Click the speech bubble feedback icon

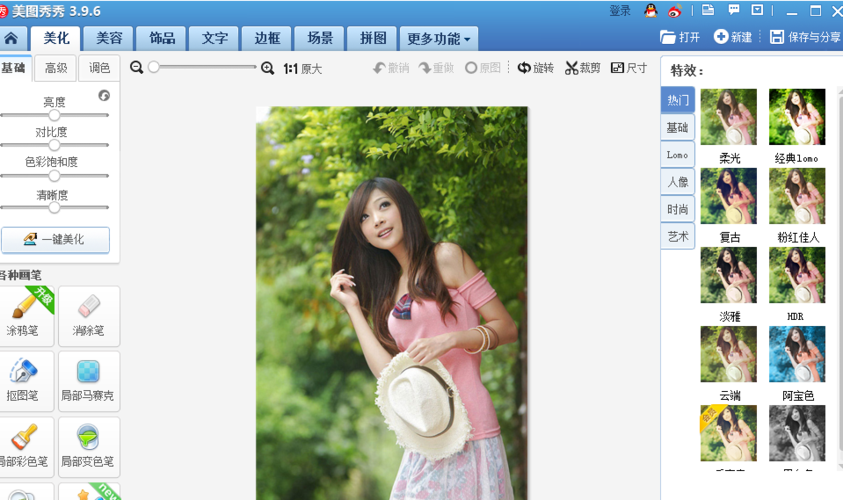tap(734, 10)
